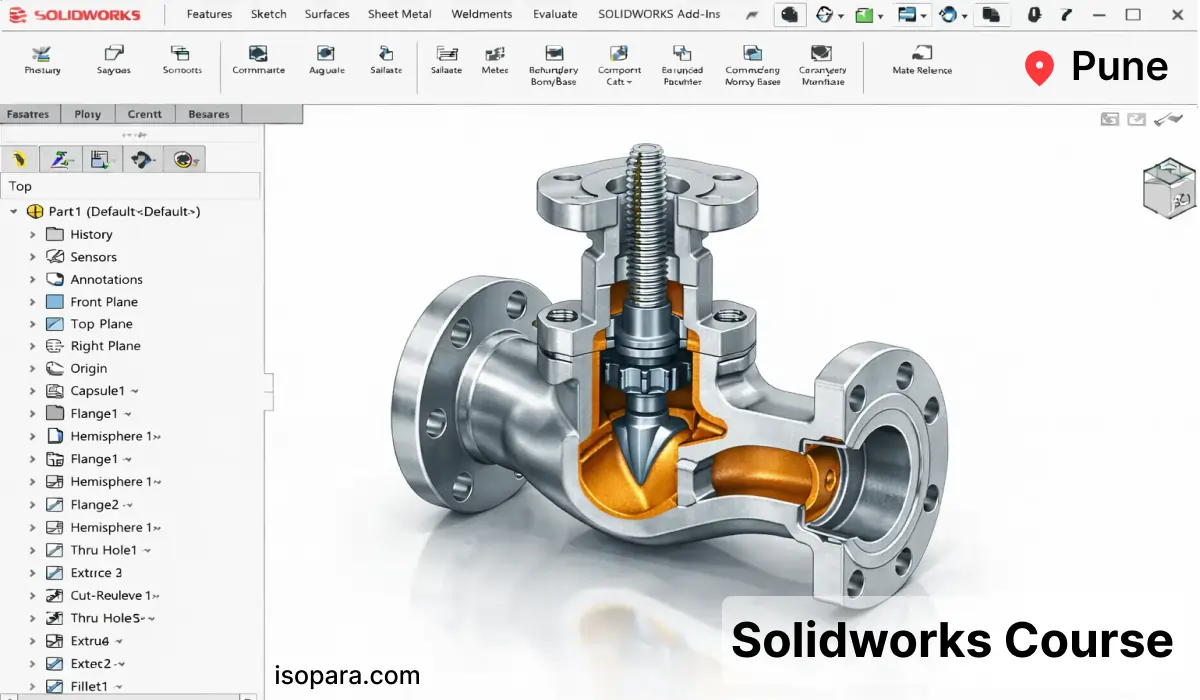This screenshot has width=1200, height=700.
Task: Open the Capsule1 feature dropdown arrow
Action: coord(135,392)
